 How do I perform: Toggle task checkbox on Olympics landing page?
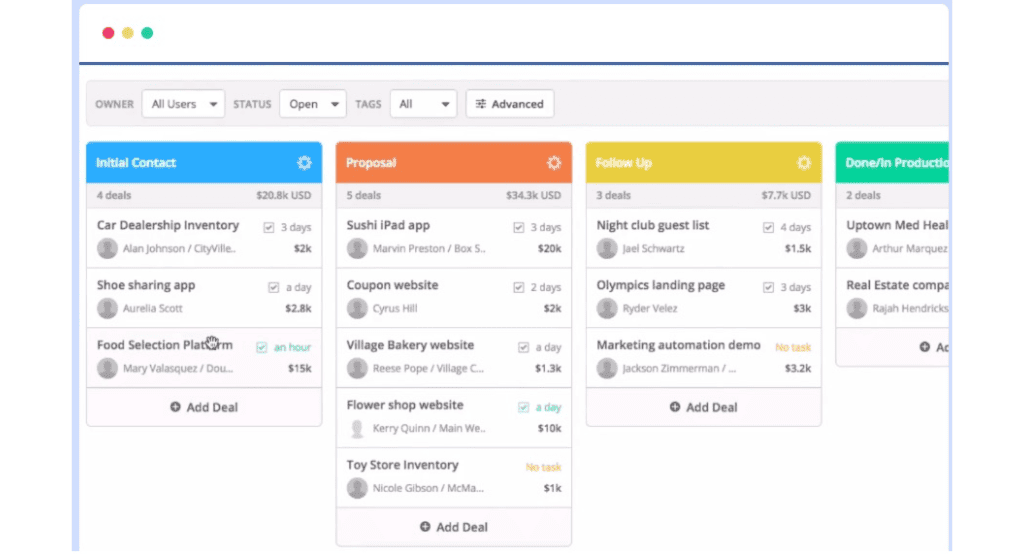pyautogui.click(x=769, y=287)
